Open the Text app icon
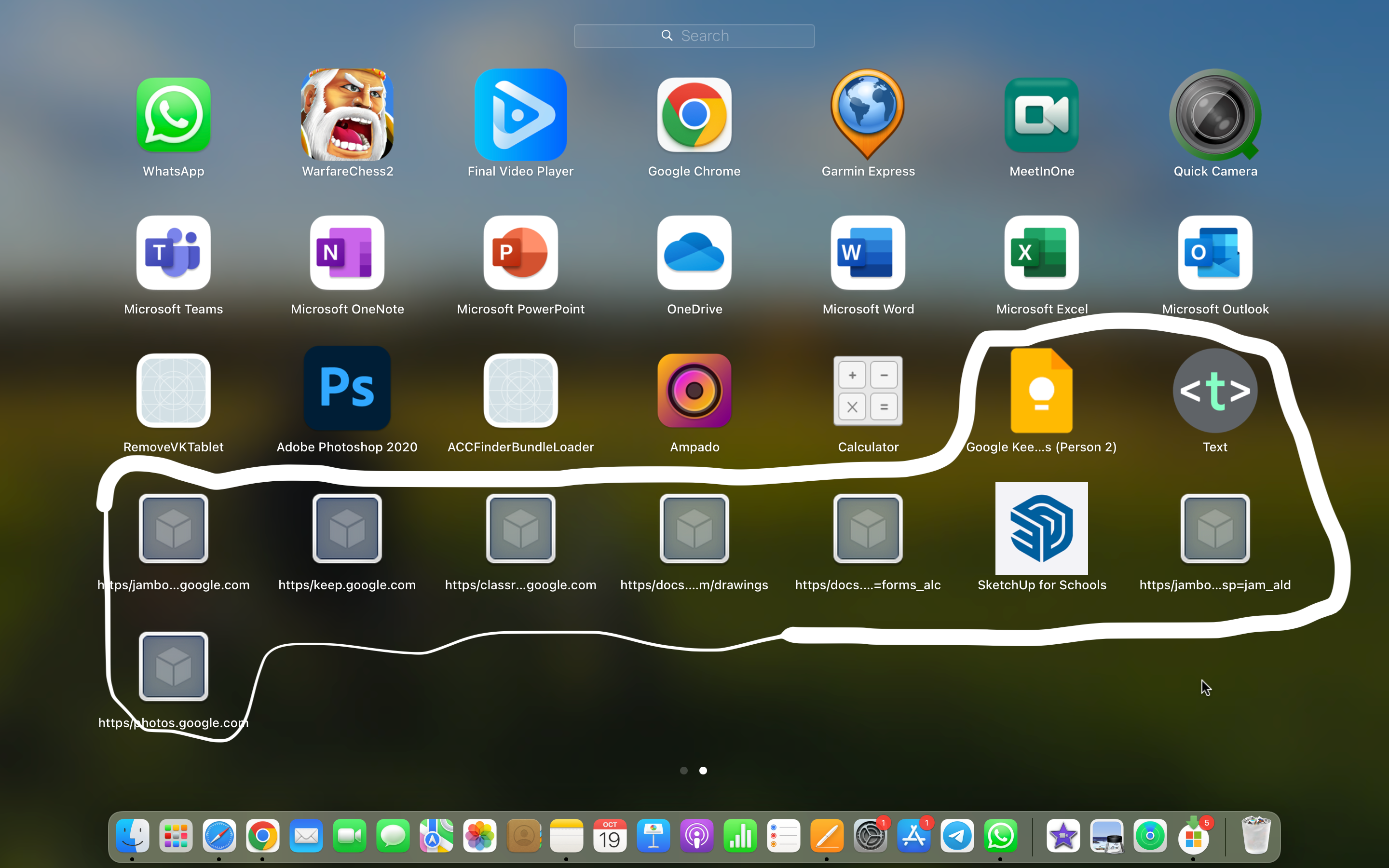The image size is (1389, 868). pyautogui.click(x=1215, y=391)
